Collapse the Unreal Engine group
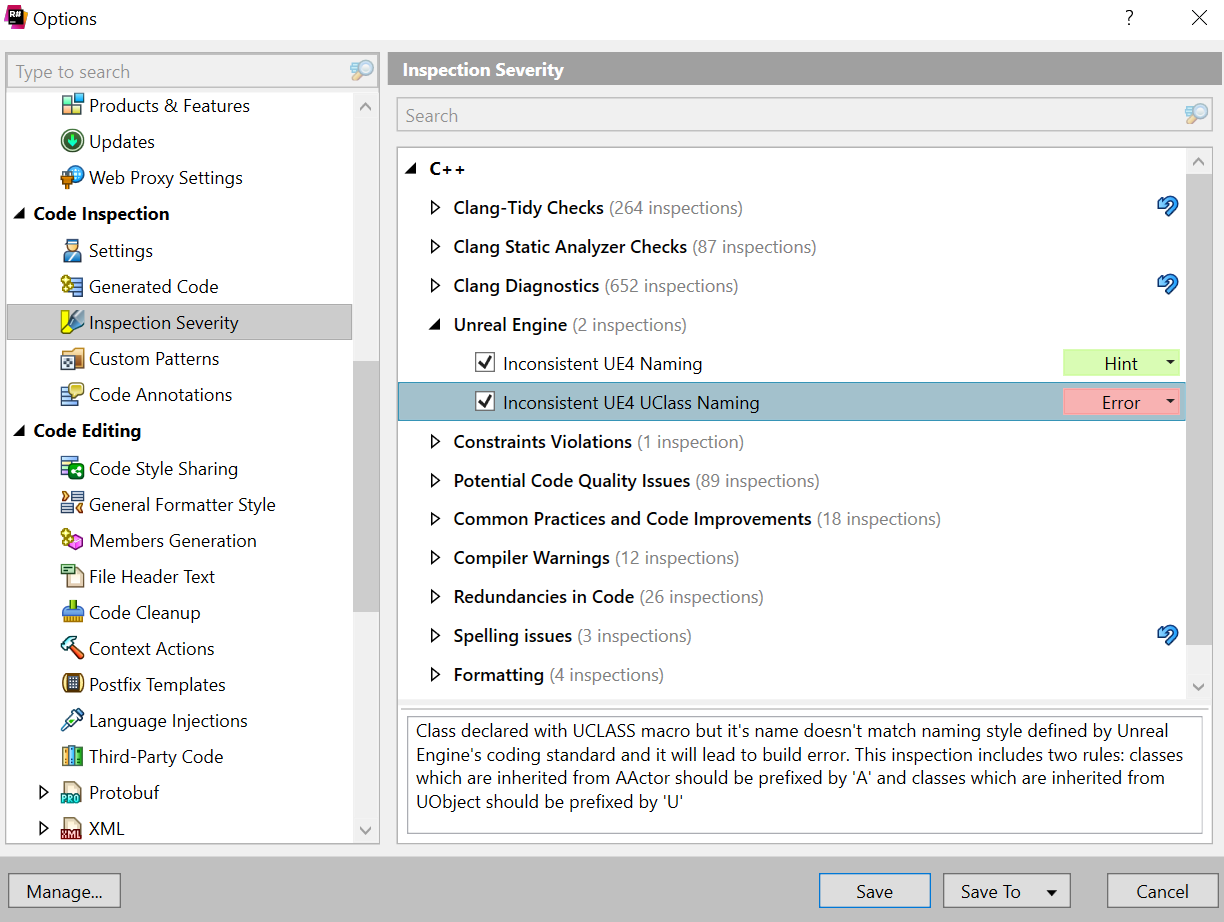Screen dimensions: 1224x922 point(435,325)
